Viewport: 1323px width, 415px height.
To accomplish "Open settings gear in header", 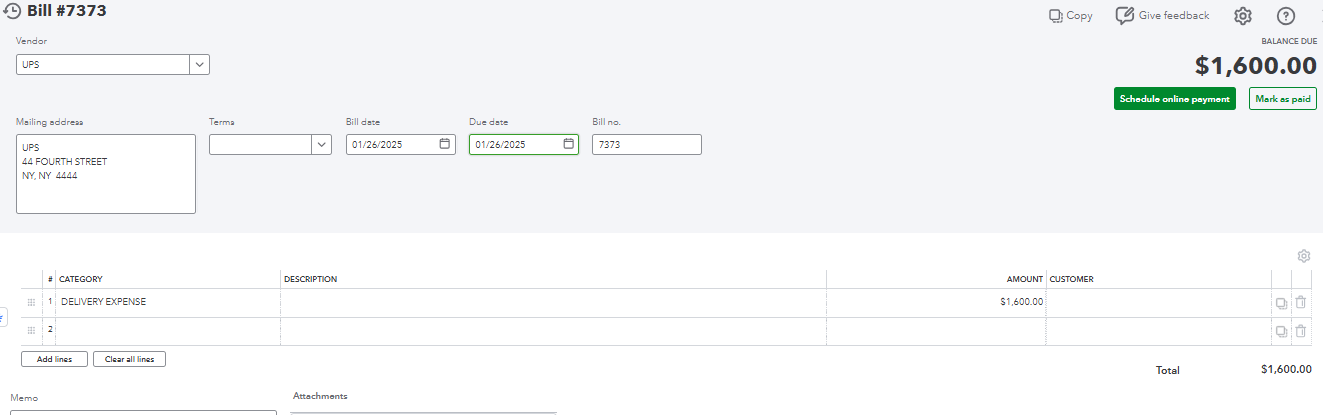I will click(x=1243, y=16).
